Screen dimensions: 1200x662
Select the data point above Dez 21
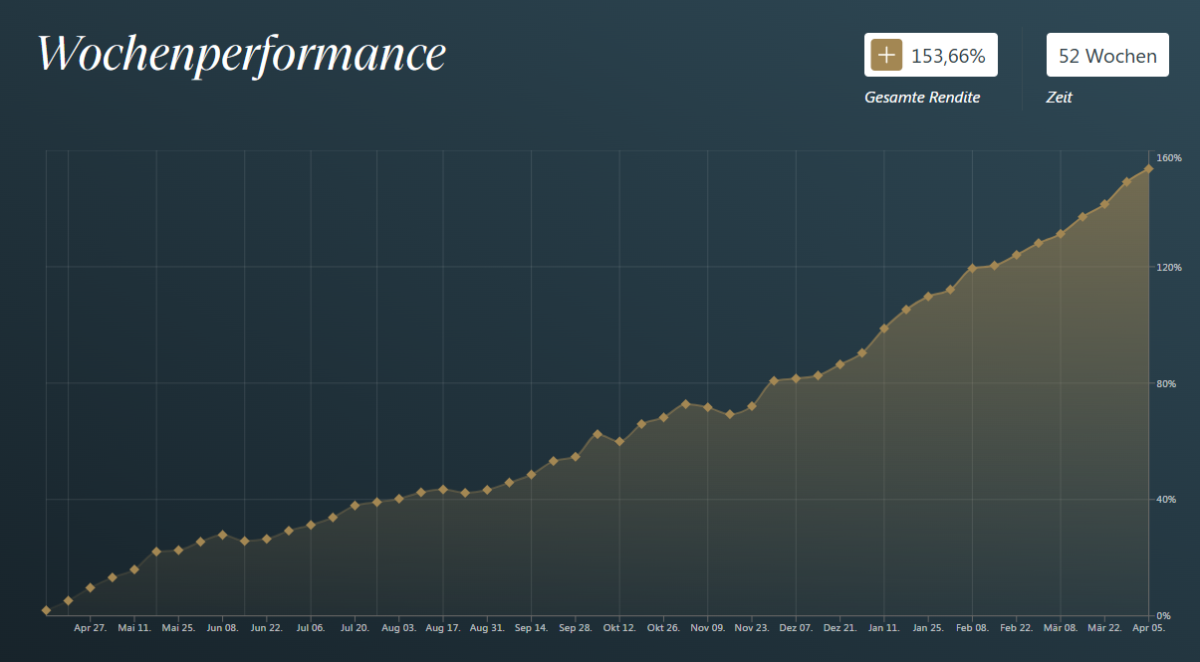(842, 366)
